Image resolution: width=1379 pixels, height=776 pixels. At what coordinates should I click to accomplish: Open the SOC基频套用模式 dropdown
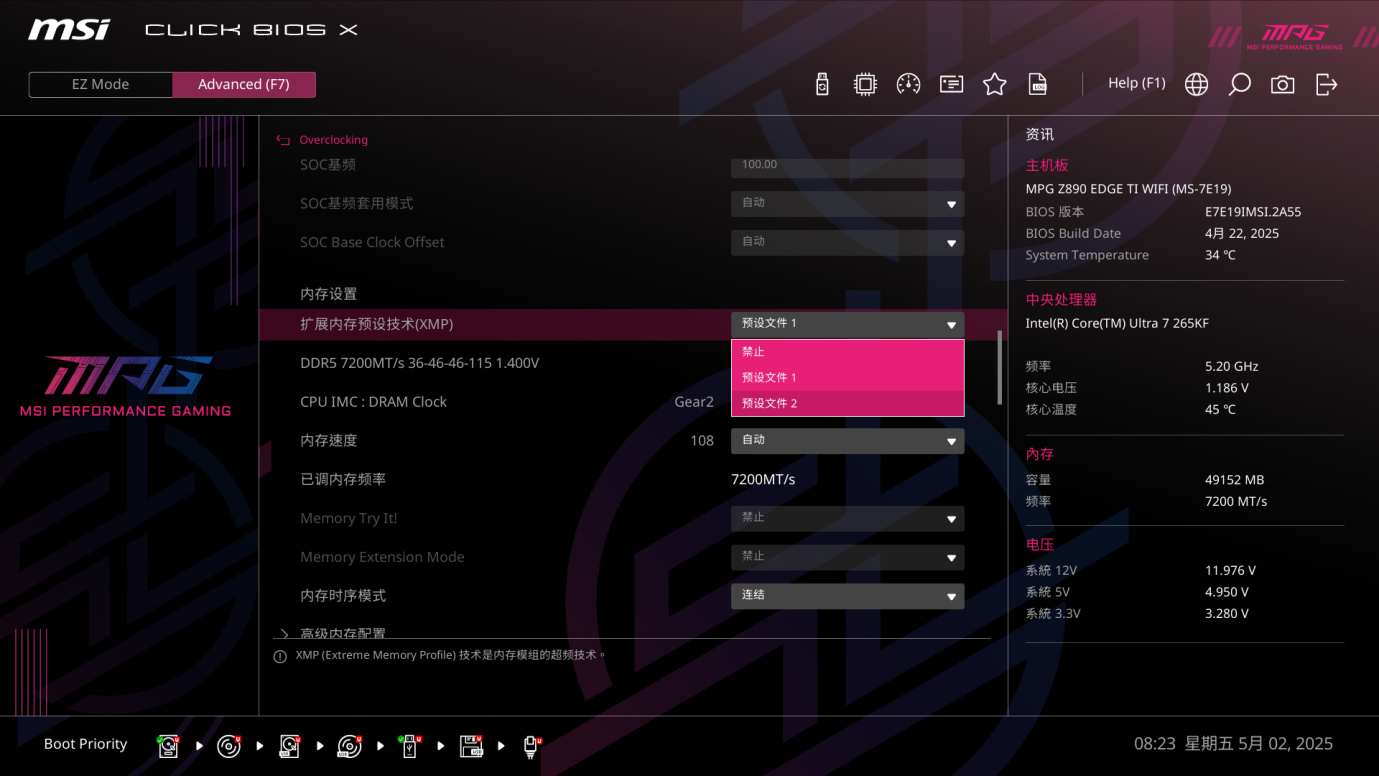[x=848, y=203]
